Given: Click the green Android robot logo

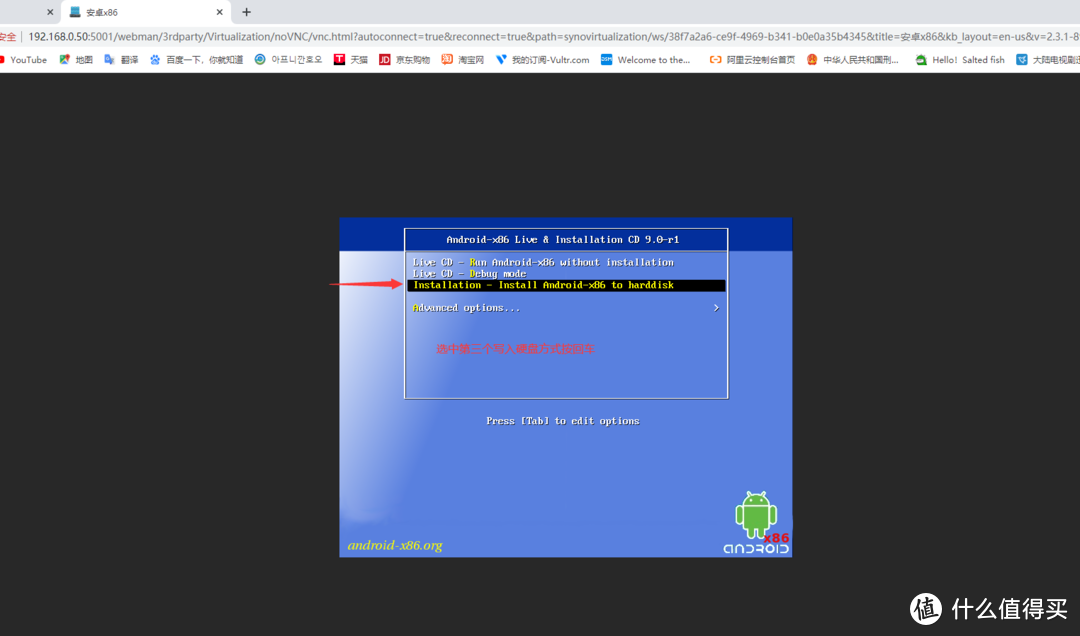Looking at the screenshot, I should pos(756,514).
